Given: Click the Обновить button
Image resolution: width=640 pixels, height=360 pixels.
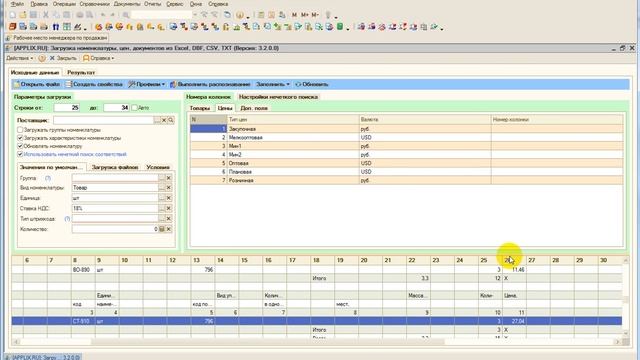Looking at the screenshot, I should click(312, 84).
